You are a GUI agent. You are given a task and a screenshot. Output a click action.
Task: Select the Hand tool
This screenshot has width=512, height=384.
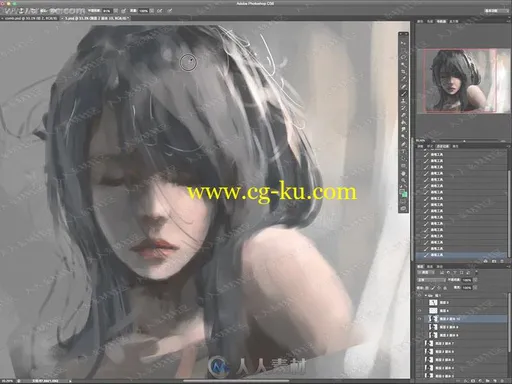[403, 173]
